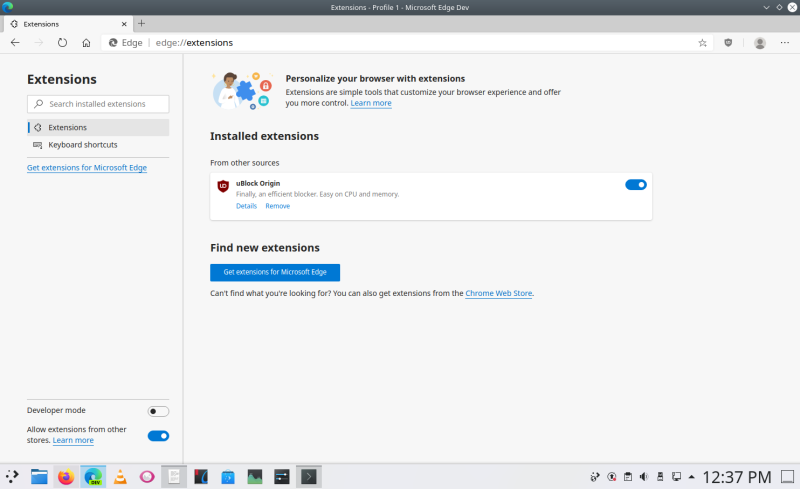
Task: Disable the uBlock Origin extension toggle
Action: (x=636, y=184)
